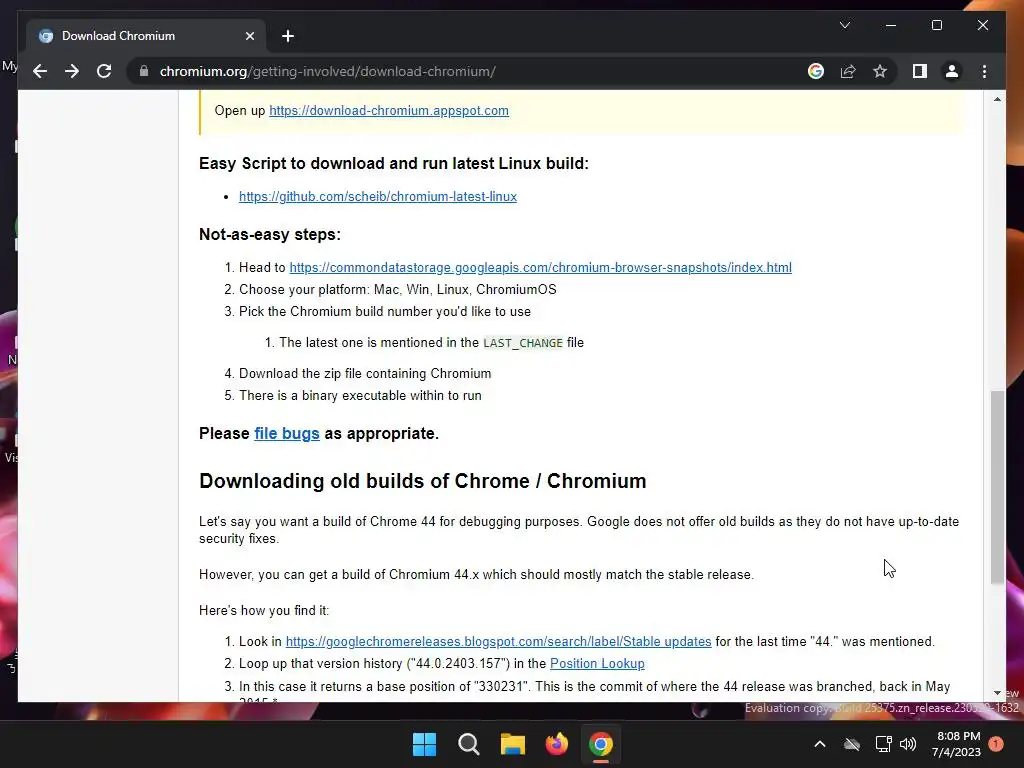Close the Download Chromium tab
Image resolution: width=1024 pixels, height=768 pixels.
[249, 36]
